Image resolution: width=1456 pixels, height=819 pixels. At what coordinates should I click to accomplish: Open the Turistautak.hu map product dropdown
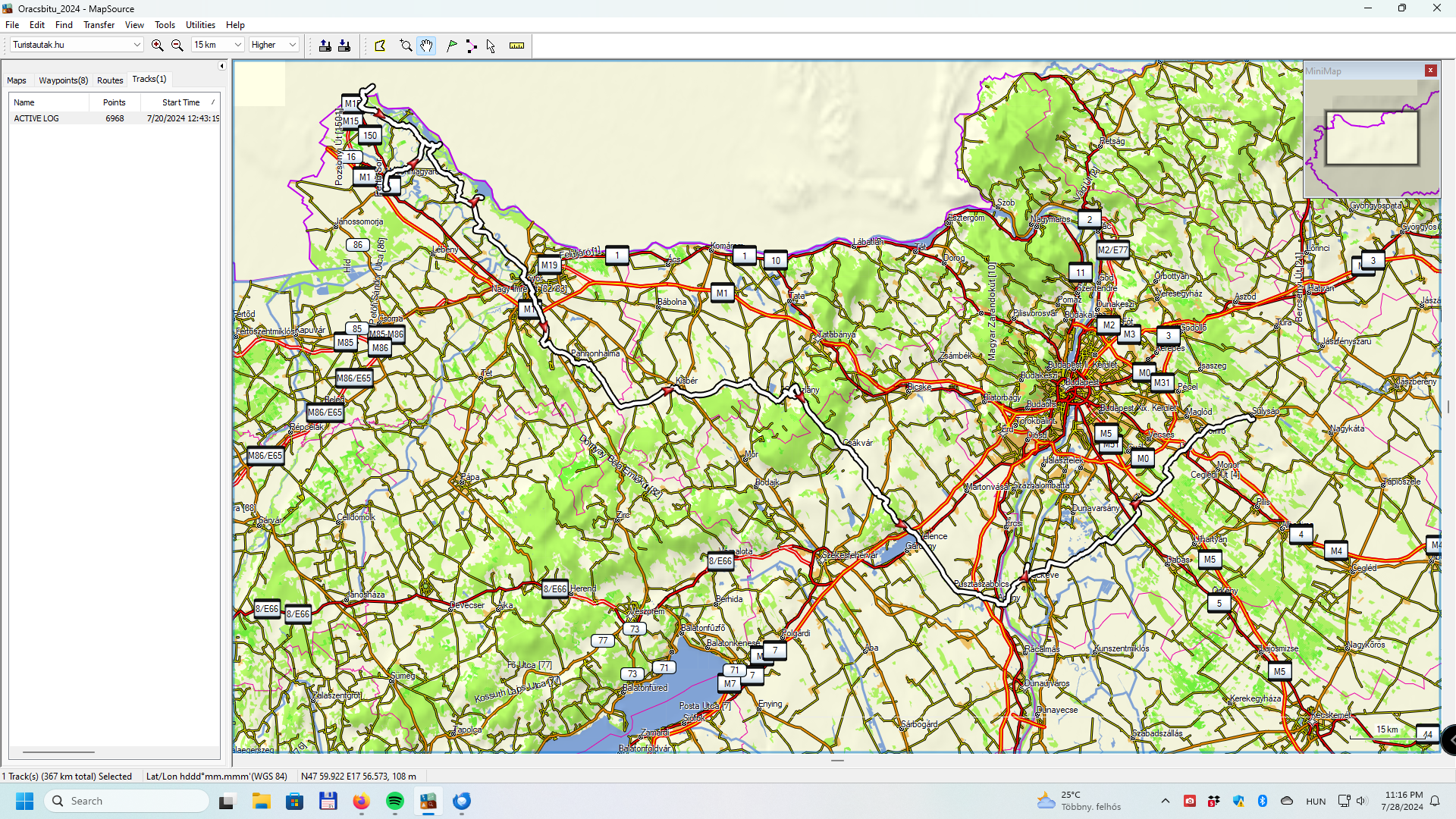(137, 45)
